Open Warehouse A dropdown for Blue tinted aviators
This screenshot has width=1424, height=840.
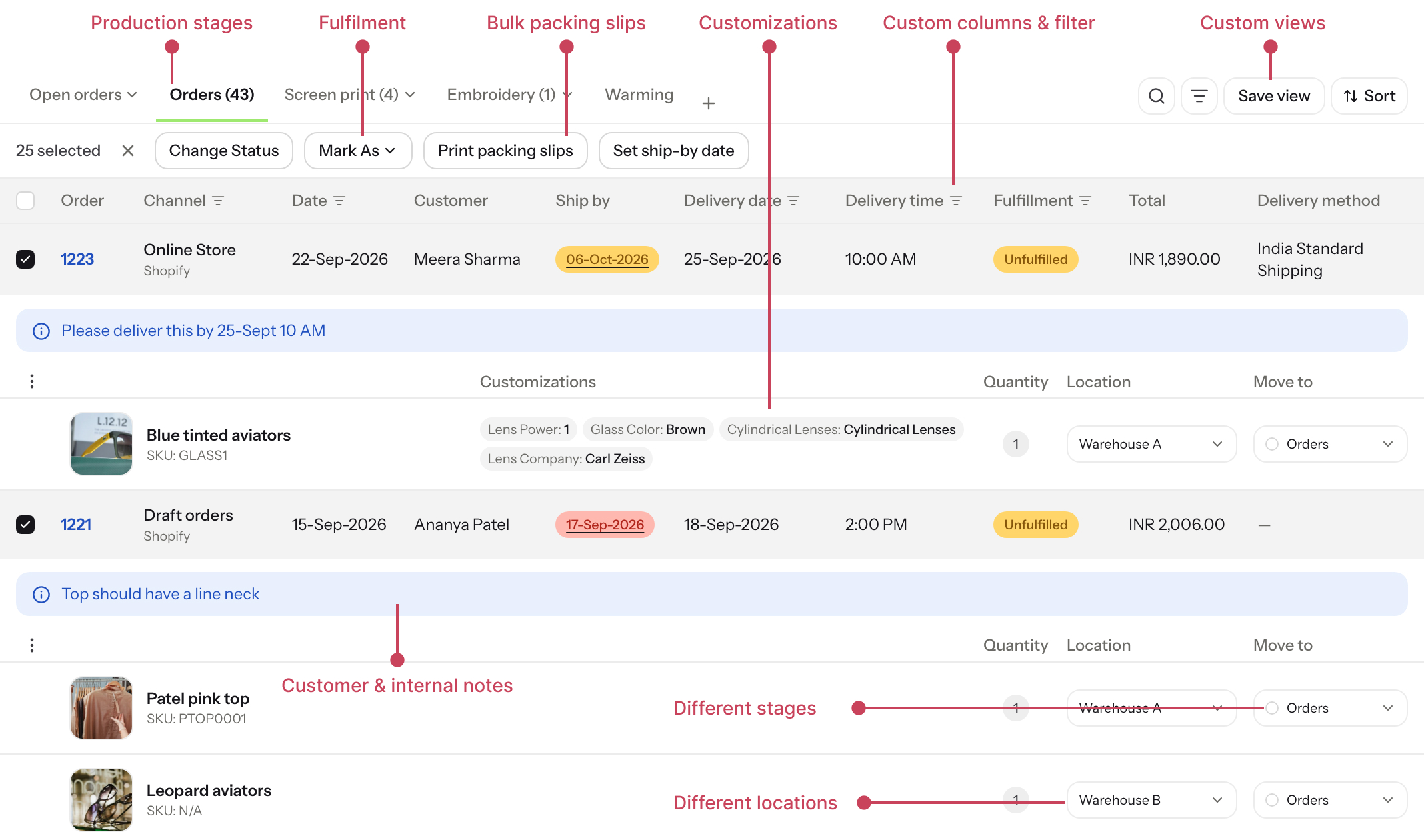click(1151, 444)
